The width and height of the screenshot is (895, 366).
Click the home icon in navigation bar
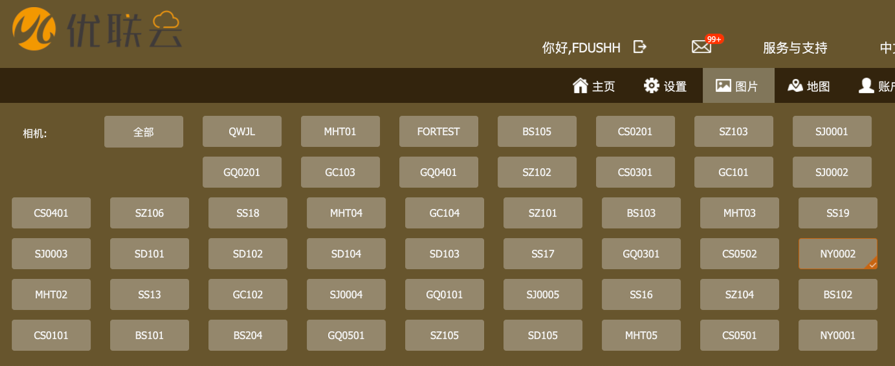coord(580,86)
